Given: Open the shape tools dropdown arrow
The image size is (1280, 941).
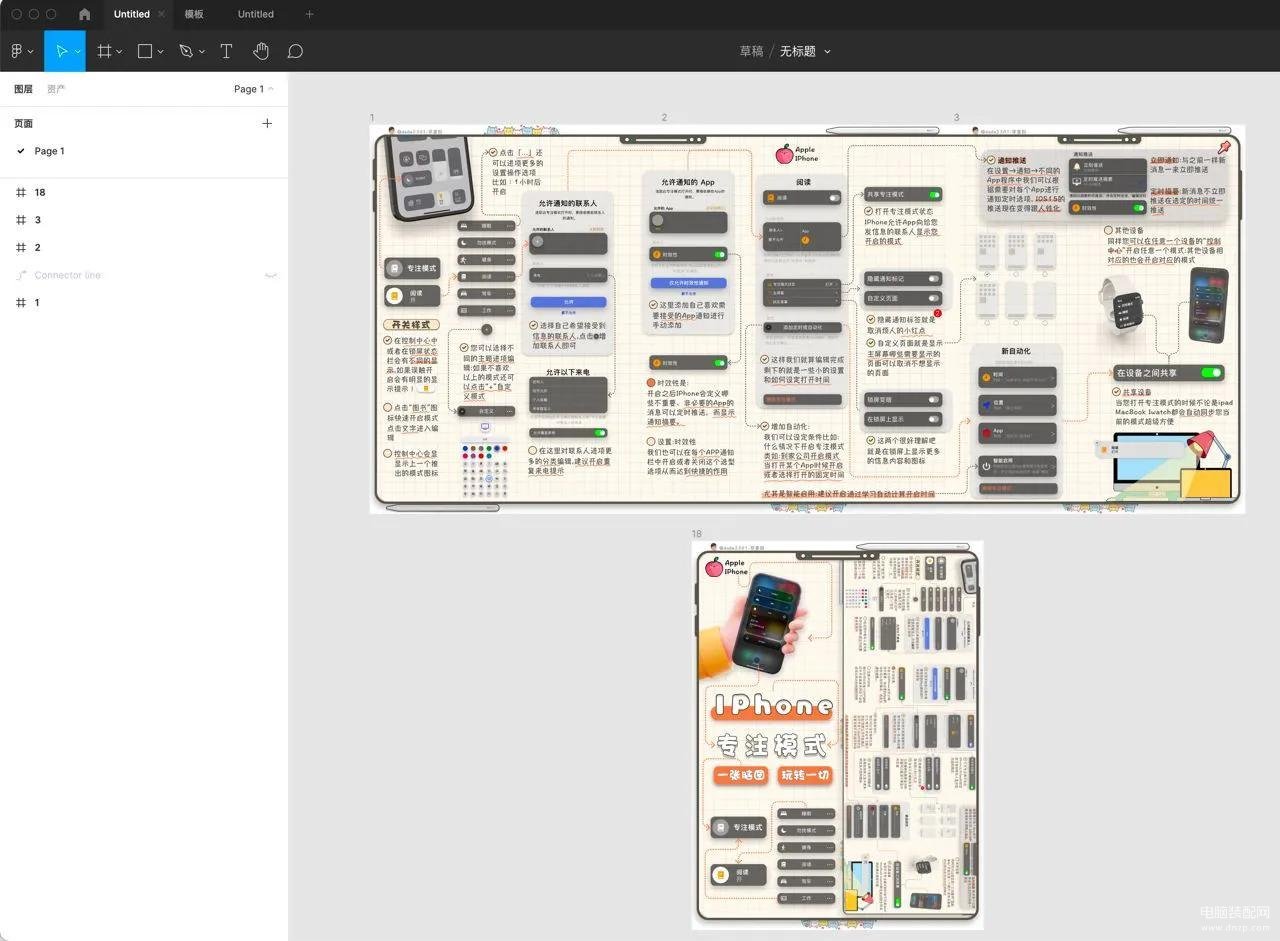Looking at the screenshot, I should click(x=160, y=52).
